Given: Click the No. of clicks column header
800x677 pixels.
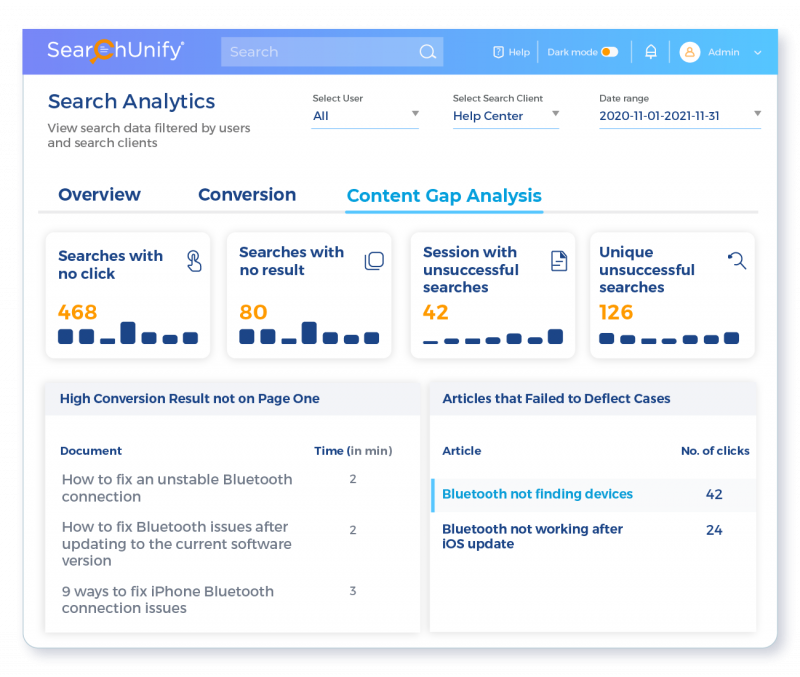Looking at the screenshot, I should [715, 450].
